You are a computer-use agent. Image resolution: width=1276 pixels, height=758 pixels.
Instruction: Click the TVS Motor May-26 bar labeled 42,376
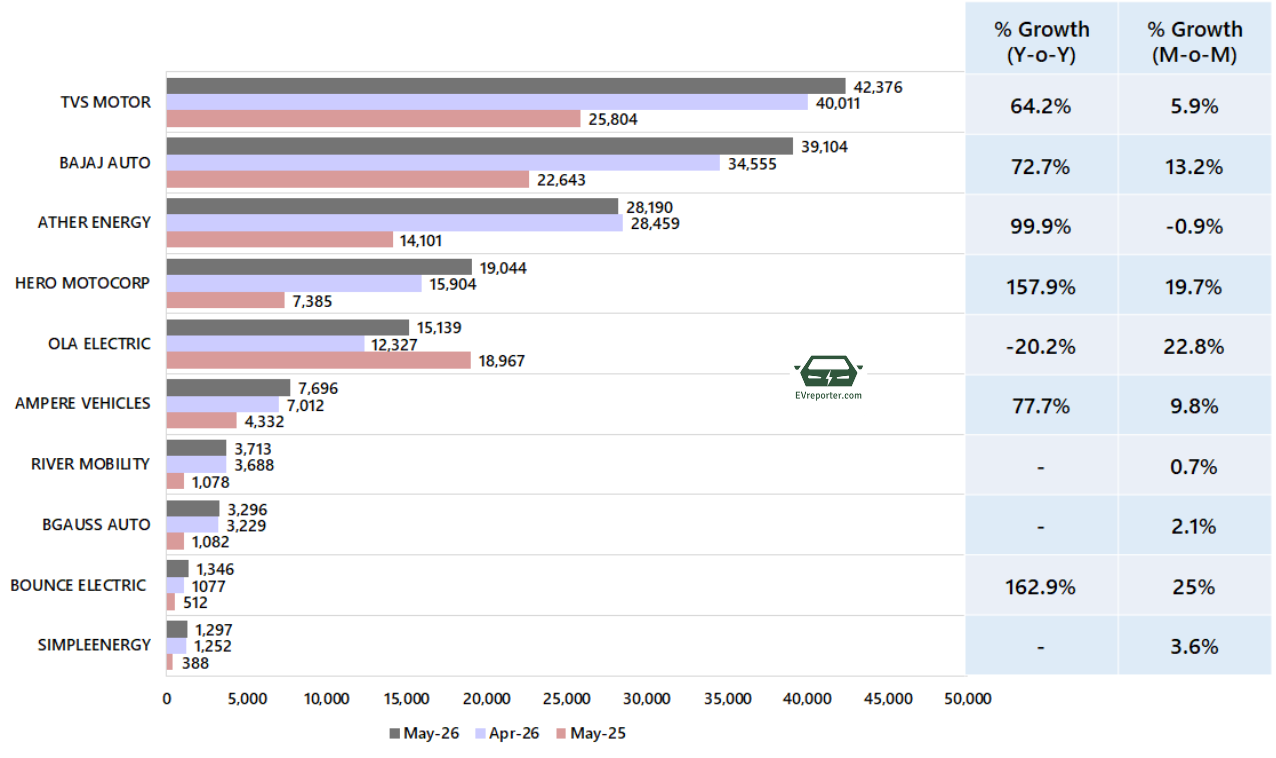506,86
